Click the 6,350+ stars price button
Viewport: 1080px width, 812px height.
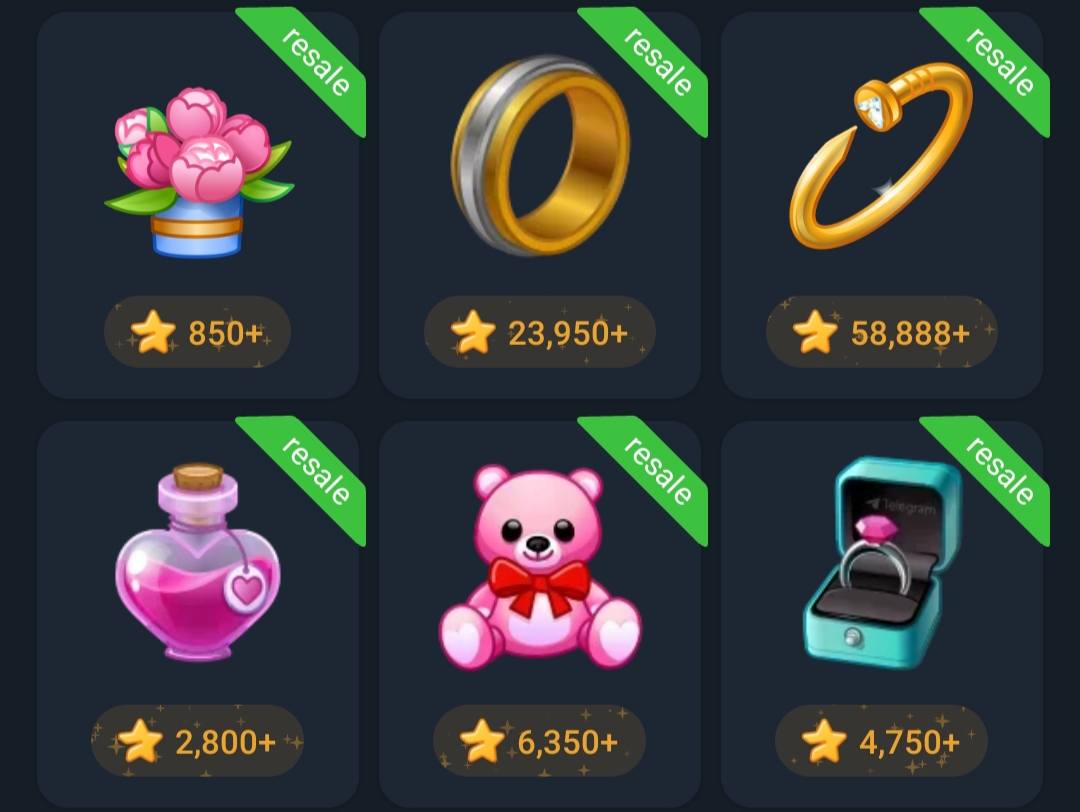point(539,741)
